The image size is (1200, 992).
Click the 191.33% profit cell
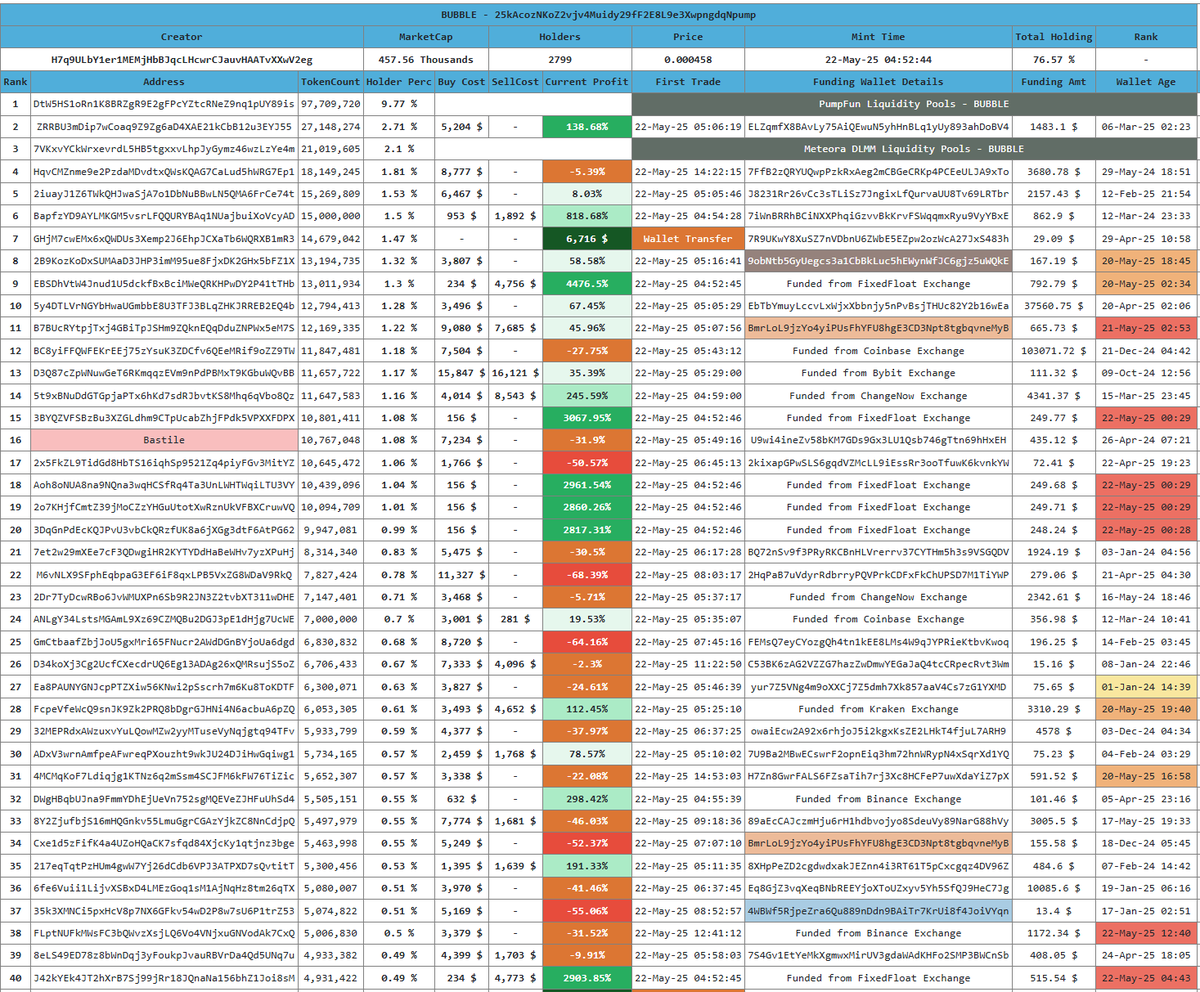pyautogui.click(x=586, y=866)
